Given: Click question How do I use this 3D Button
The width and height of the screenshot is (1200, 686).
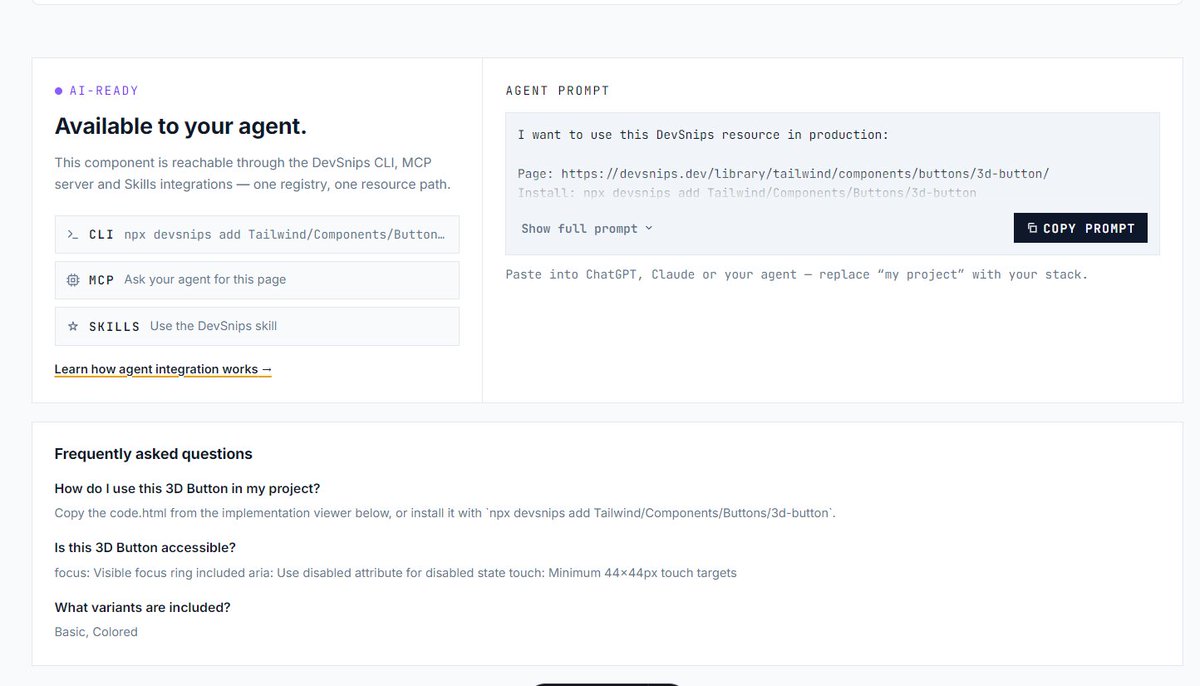Looking at the screenshot, I should click(x=187, y=489).
